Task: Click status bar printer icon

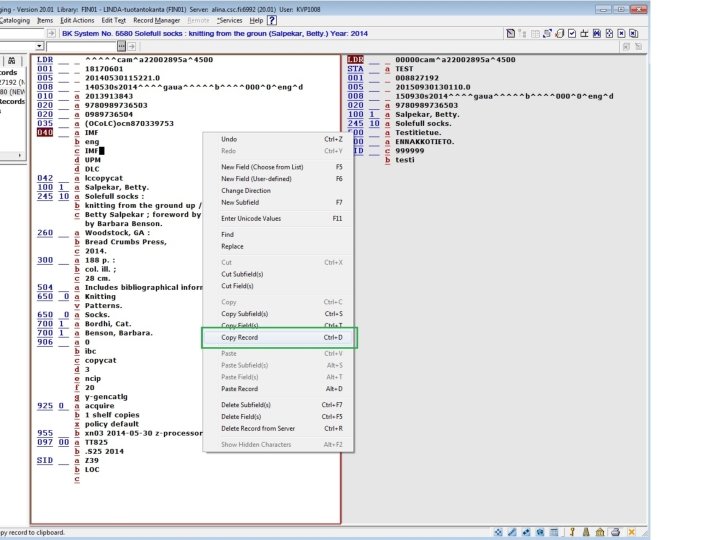Action: tap(615, 532)
